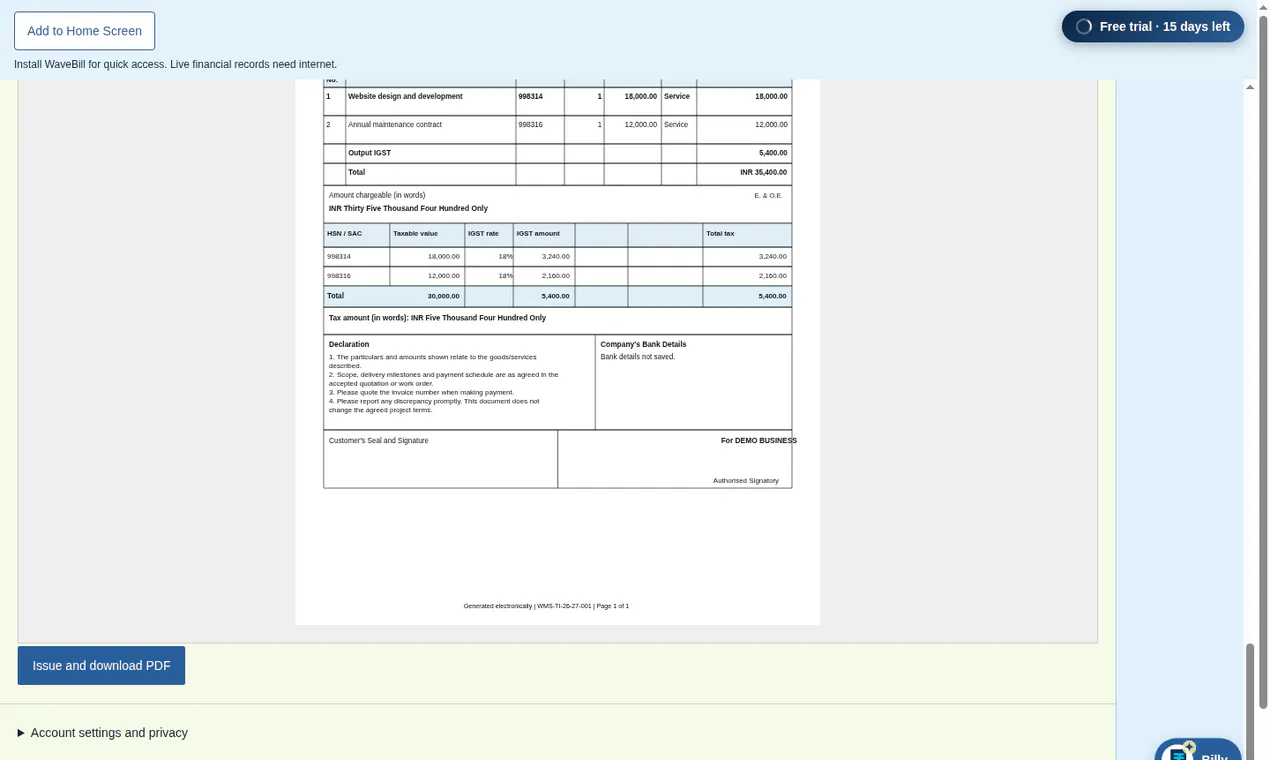Click taxable value total 30,000.00
Screen dimensions: 1270x760
tap(443, 296)
